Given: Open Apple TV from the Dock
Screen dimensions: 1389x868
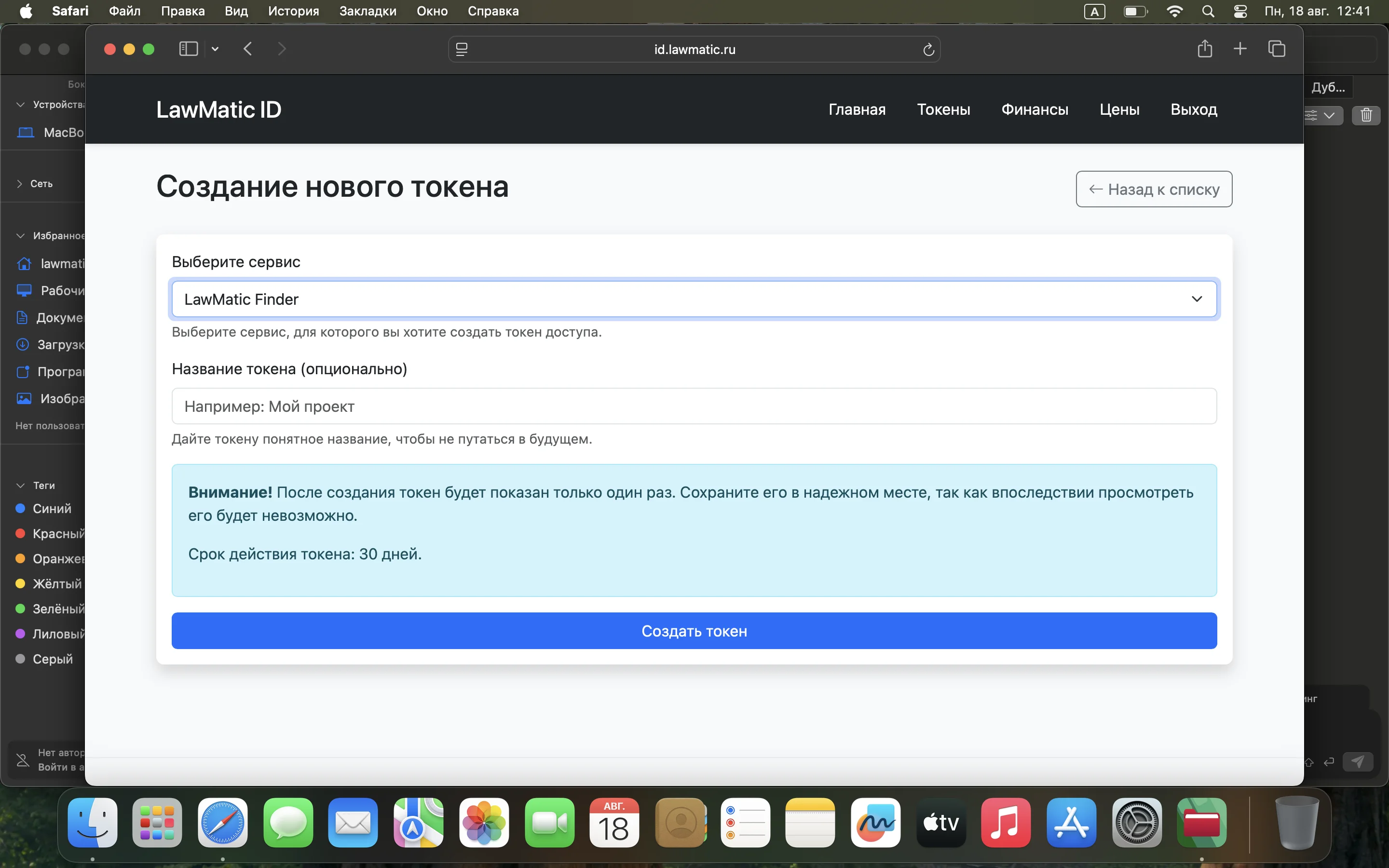Looking at the screenshot, I should (941, 822).
